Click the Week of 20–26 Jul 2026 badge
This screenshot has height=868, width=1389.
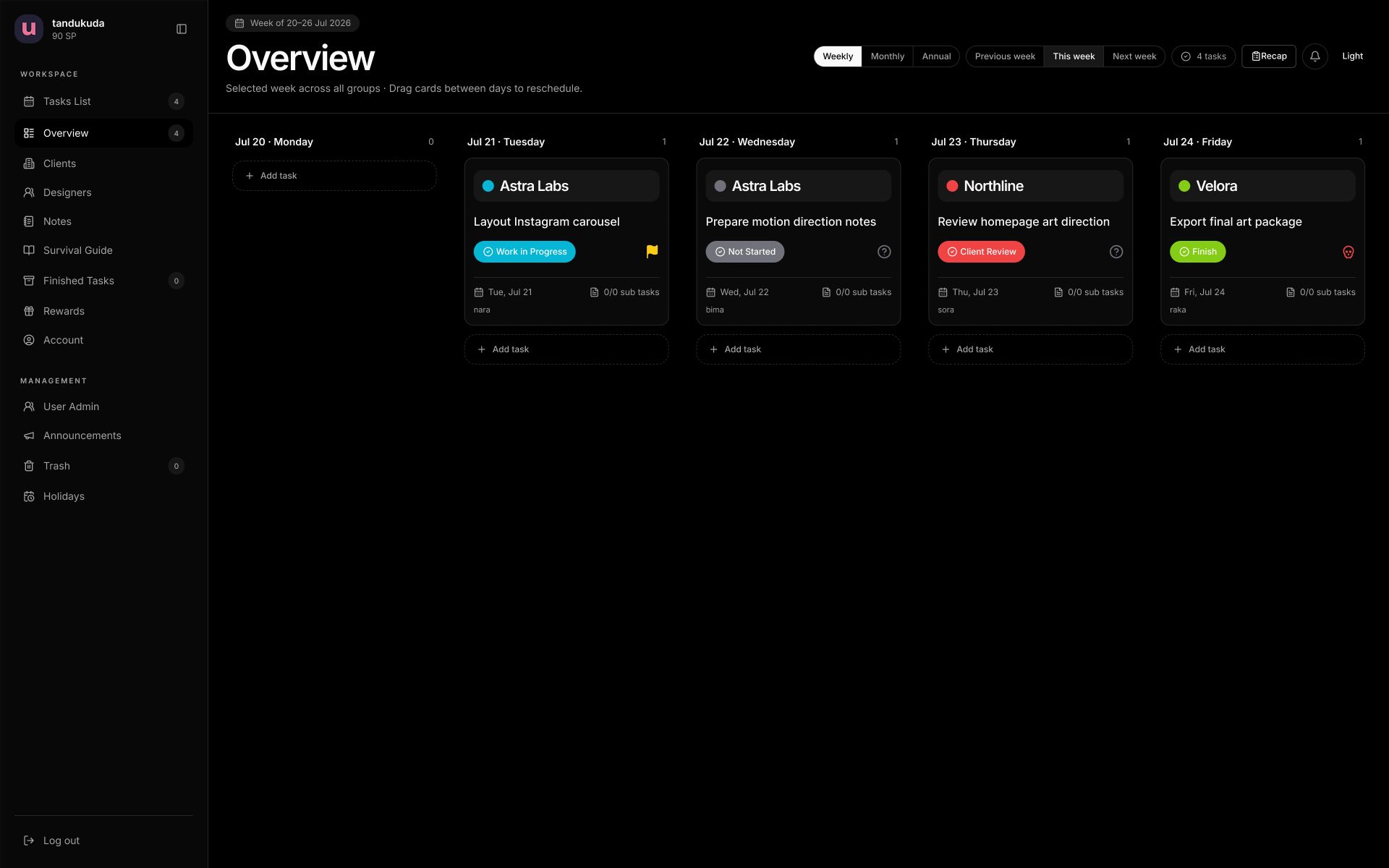[x=292, y=23]
